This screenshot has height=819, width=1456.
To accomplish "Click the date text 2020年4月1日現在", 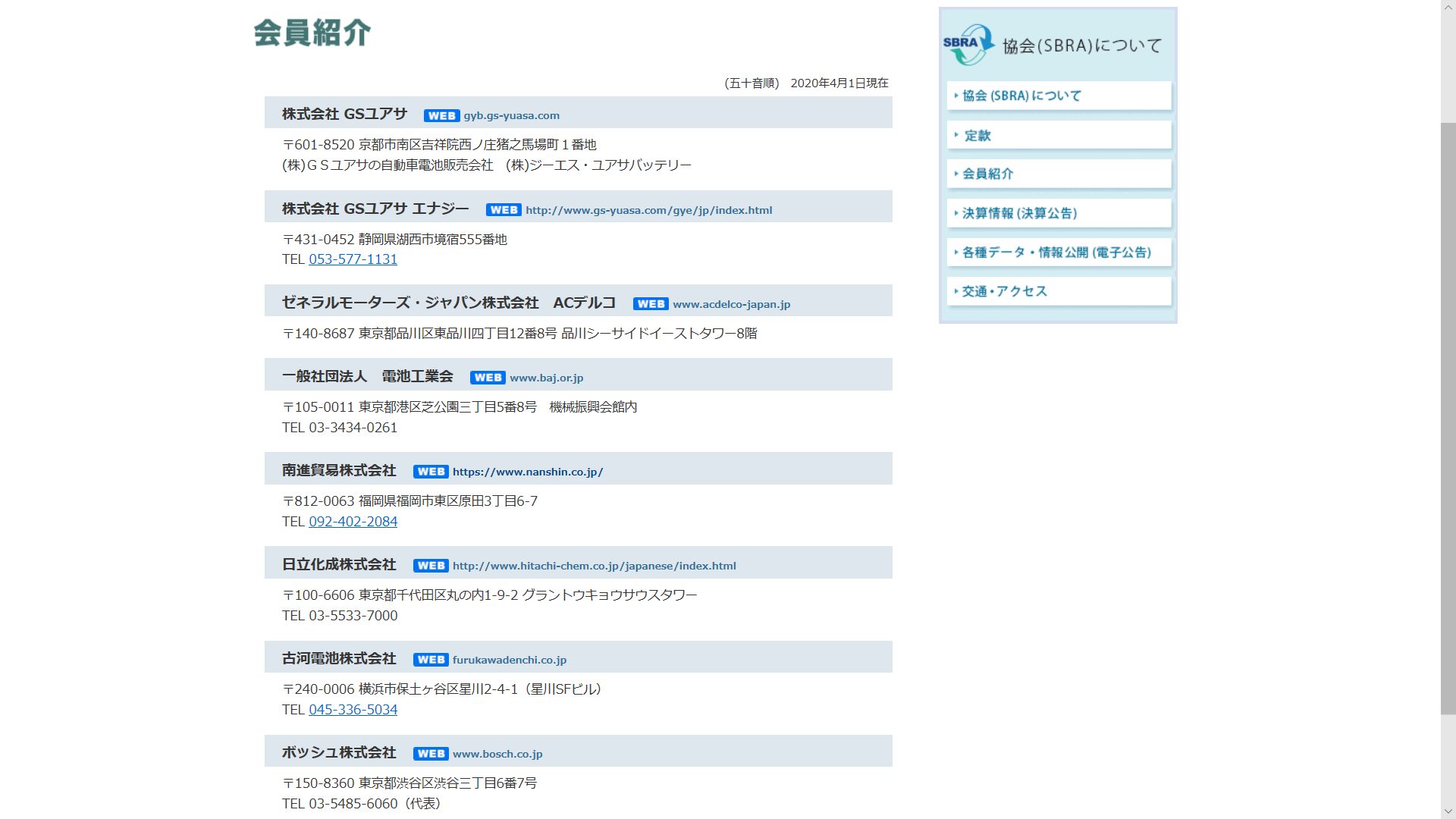I will tap(839, 83).
